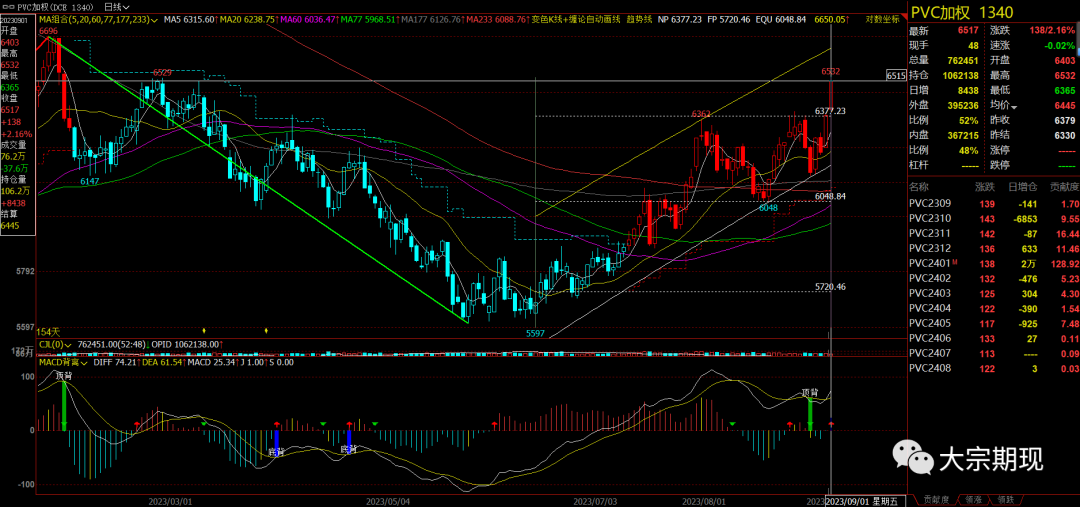Click the 6696 high price label
This screenshot has width=1080, height=507.
coord(48,32)
